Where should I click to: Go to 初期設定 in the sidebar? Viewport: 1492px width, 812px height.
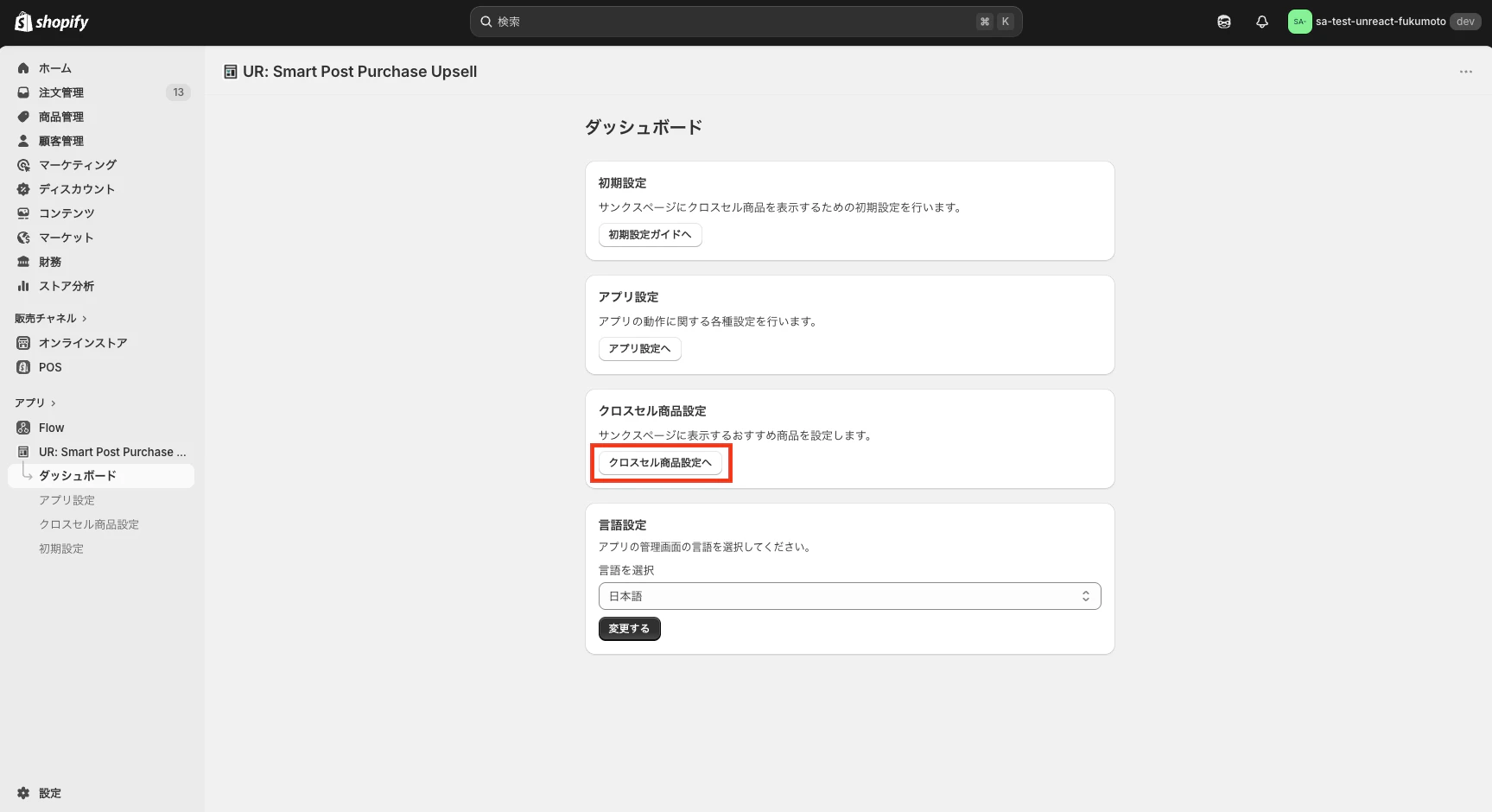click(61, 549)
